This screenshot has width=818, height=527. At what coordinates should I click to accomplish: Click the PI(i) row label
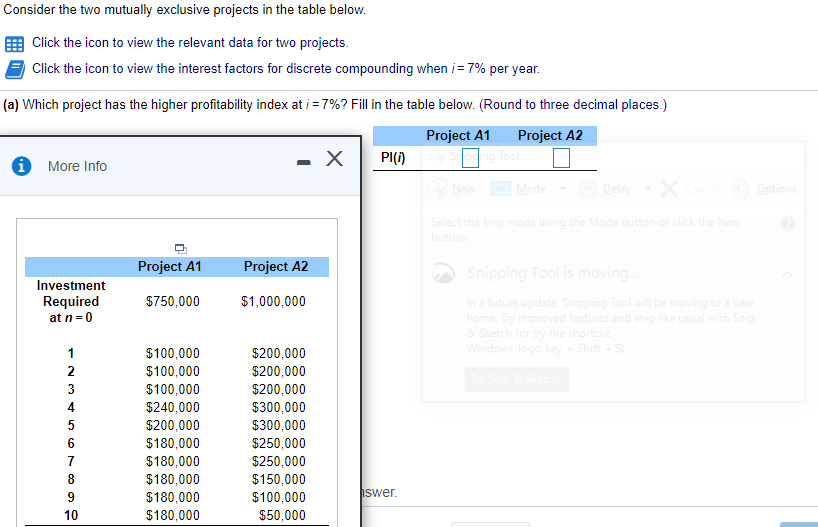[x=393, y=158]
